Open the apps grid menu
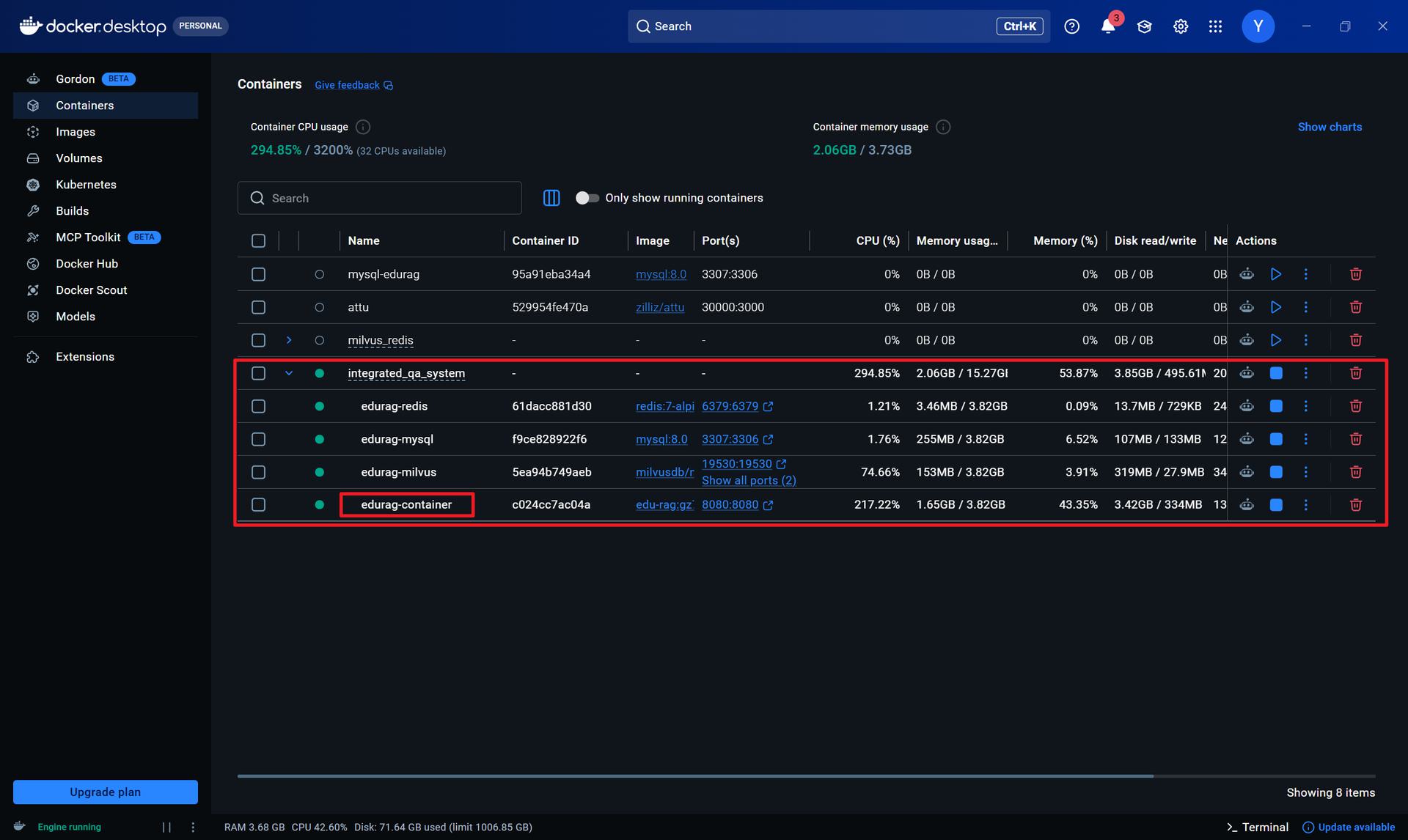1408x840 pixels. [1215, 26]
